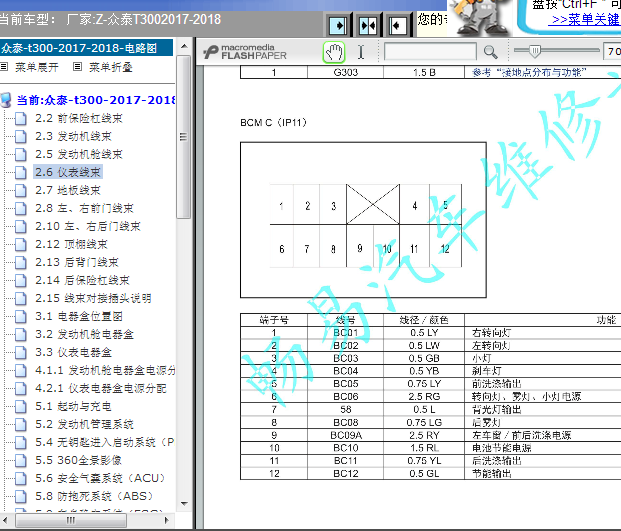Click the zoom percentage field showing 70

tap(612, 51)
